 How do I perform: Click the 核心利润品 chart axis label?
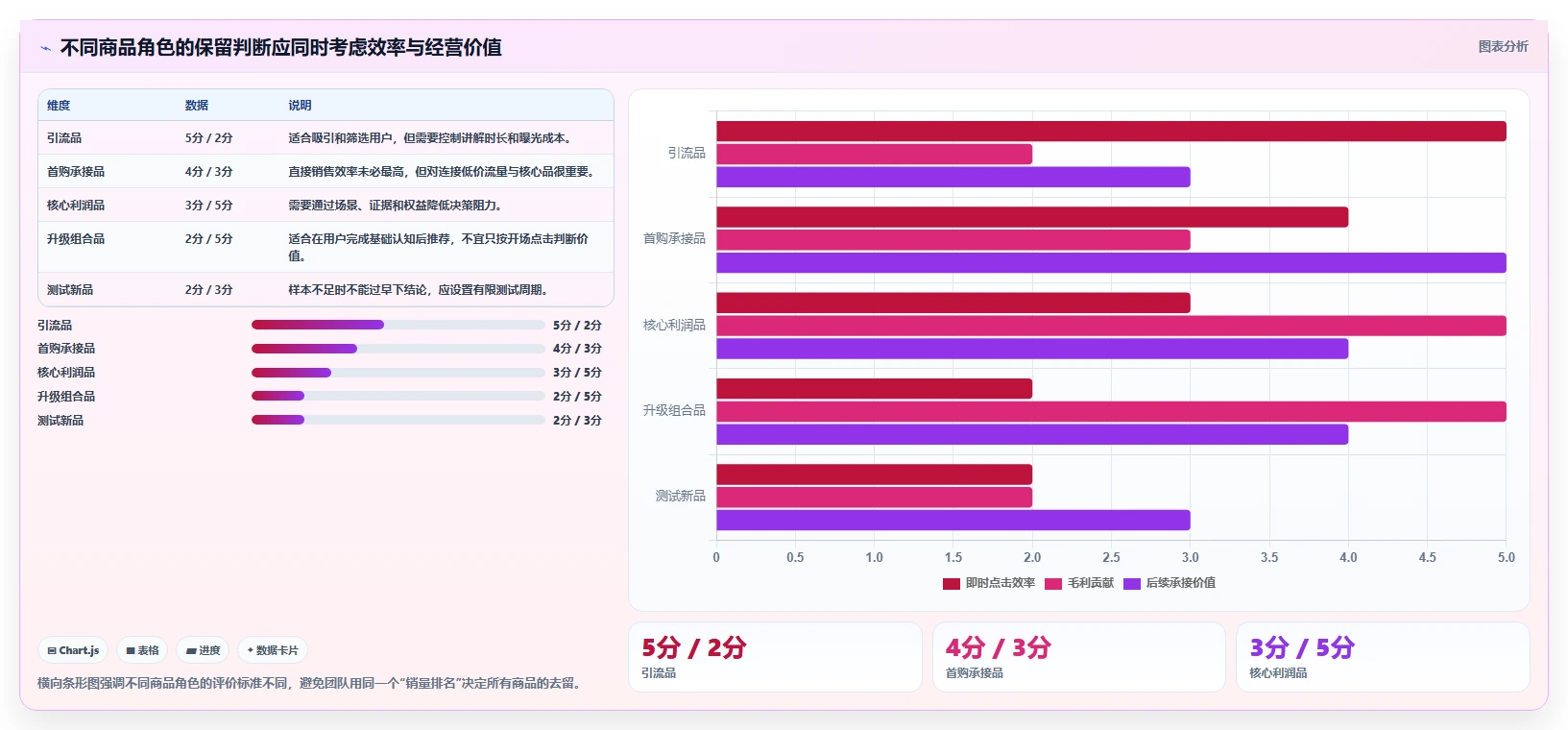674,326
